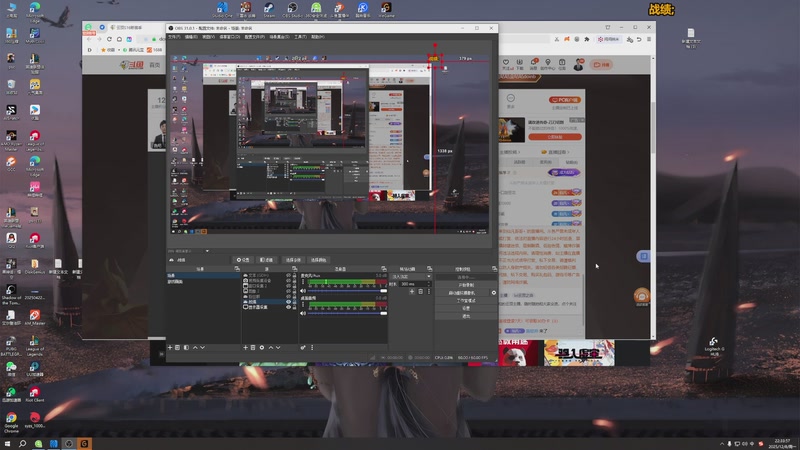Screen dimensions: 800x450
Task: Open WeGame desktop shortcut
Action: click(x=386, y=9)
